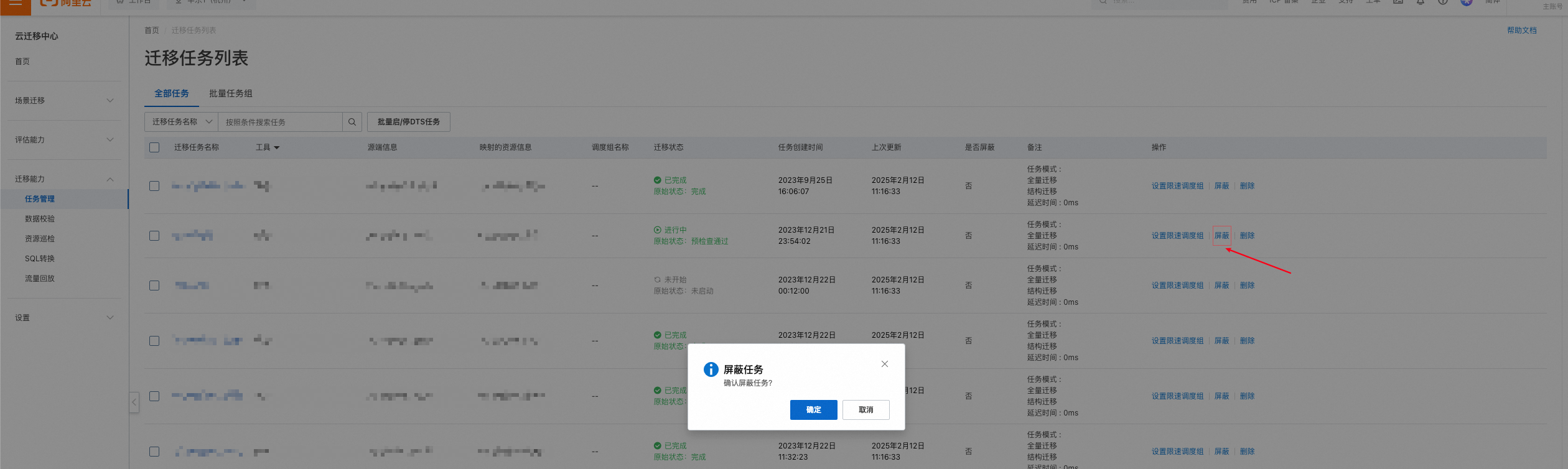Switch to the 全部任务 tab
The image size is (1568, 469).
(x=172, y=93)
